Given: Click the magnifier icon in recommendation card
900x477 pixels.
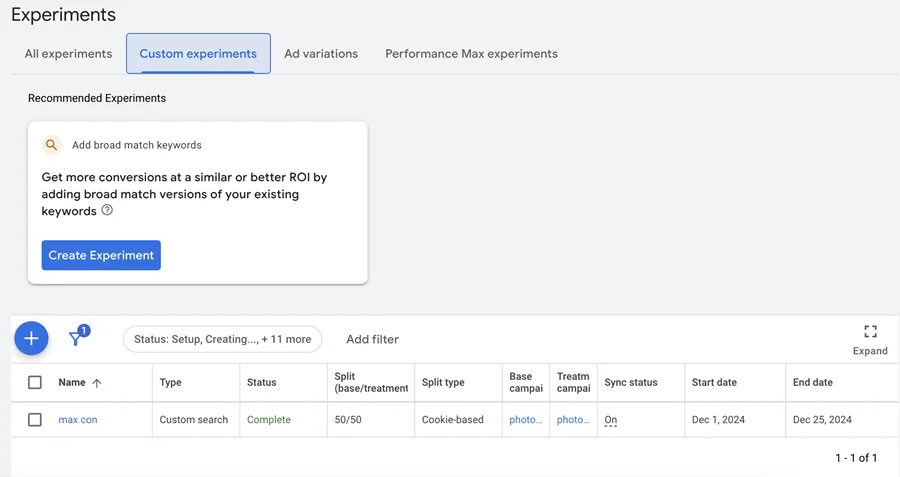Looking at the screenshot, I should pyautogui.click(x=52, y=145).
